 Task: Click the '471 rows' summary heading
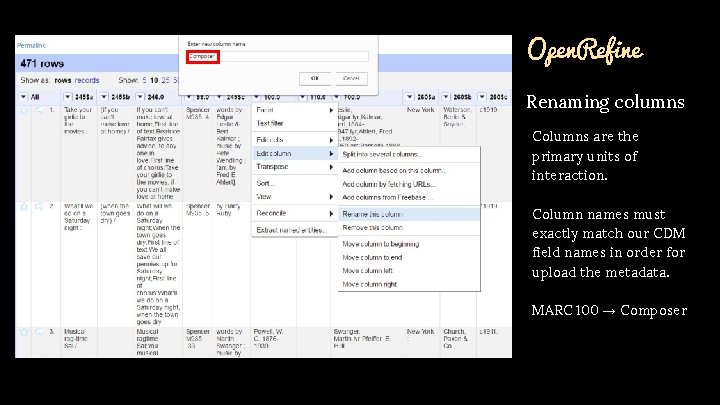click(42, 63)
